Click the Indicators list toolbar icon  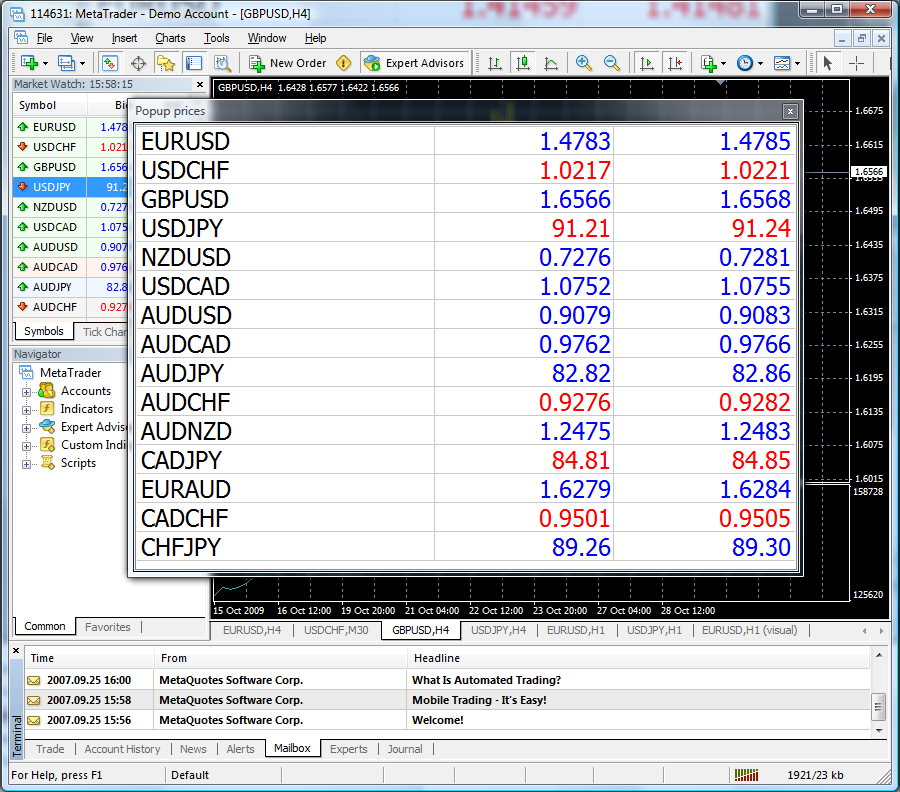point(709,63)
